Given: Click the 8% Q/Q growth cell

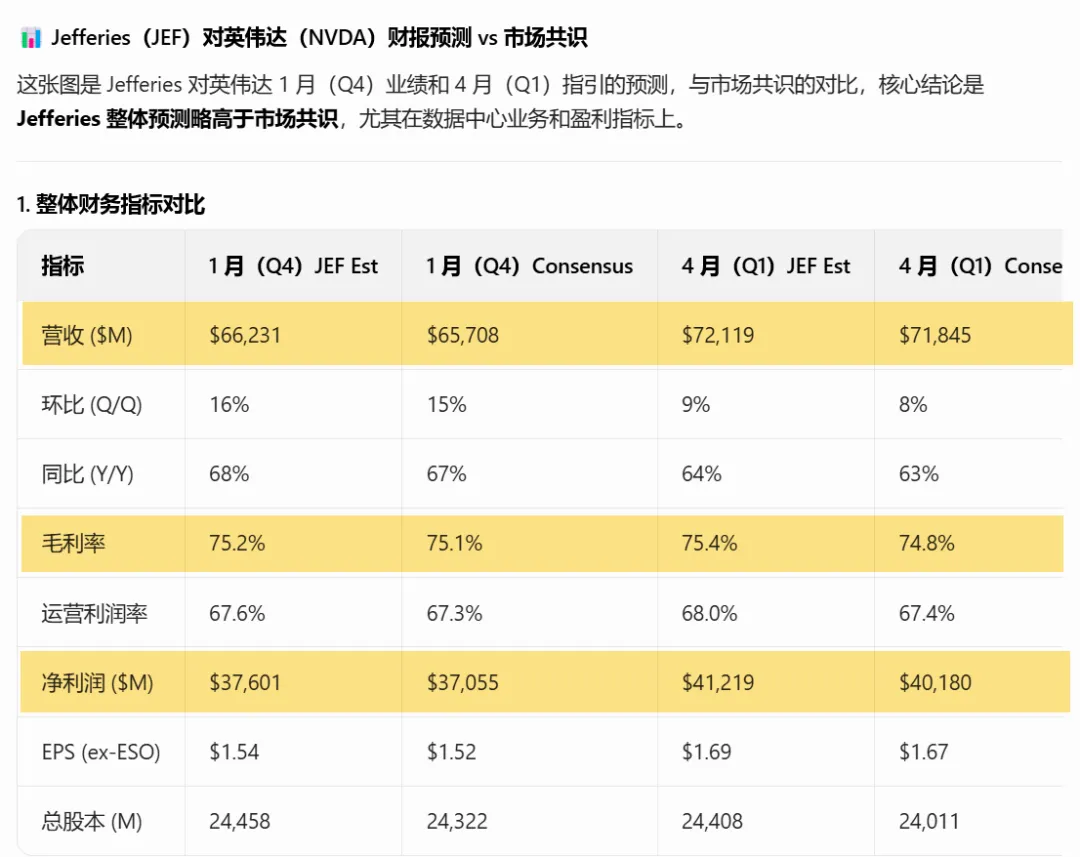Looking at the screenshot, I should click(x=913, y=404).
